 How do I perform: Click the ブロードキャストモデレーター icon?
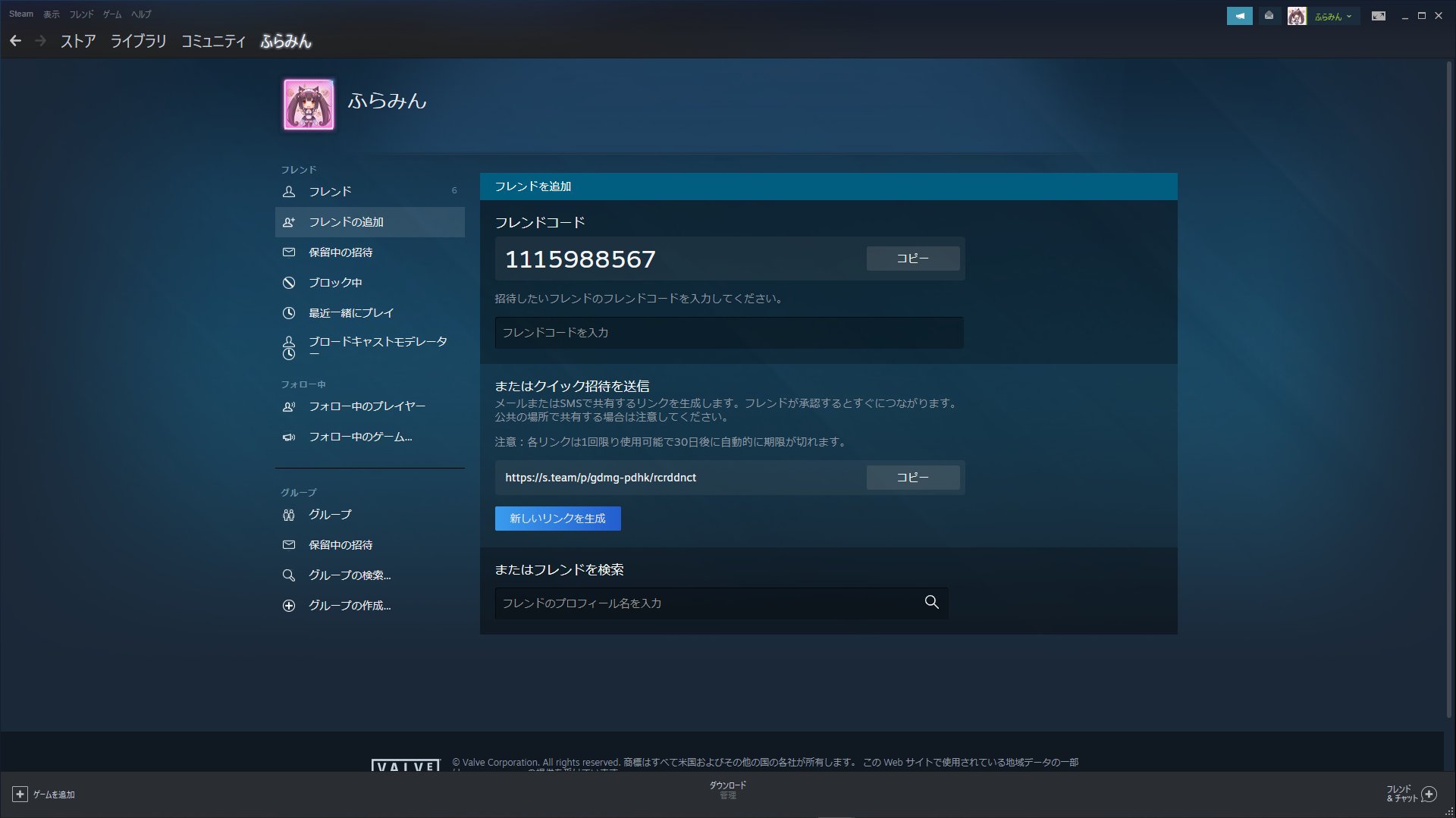point(289,348)
